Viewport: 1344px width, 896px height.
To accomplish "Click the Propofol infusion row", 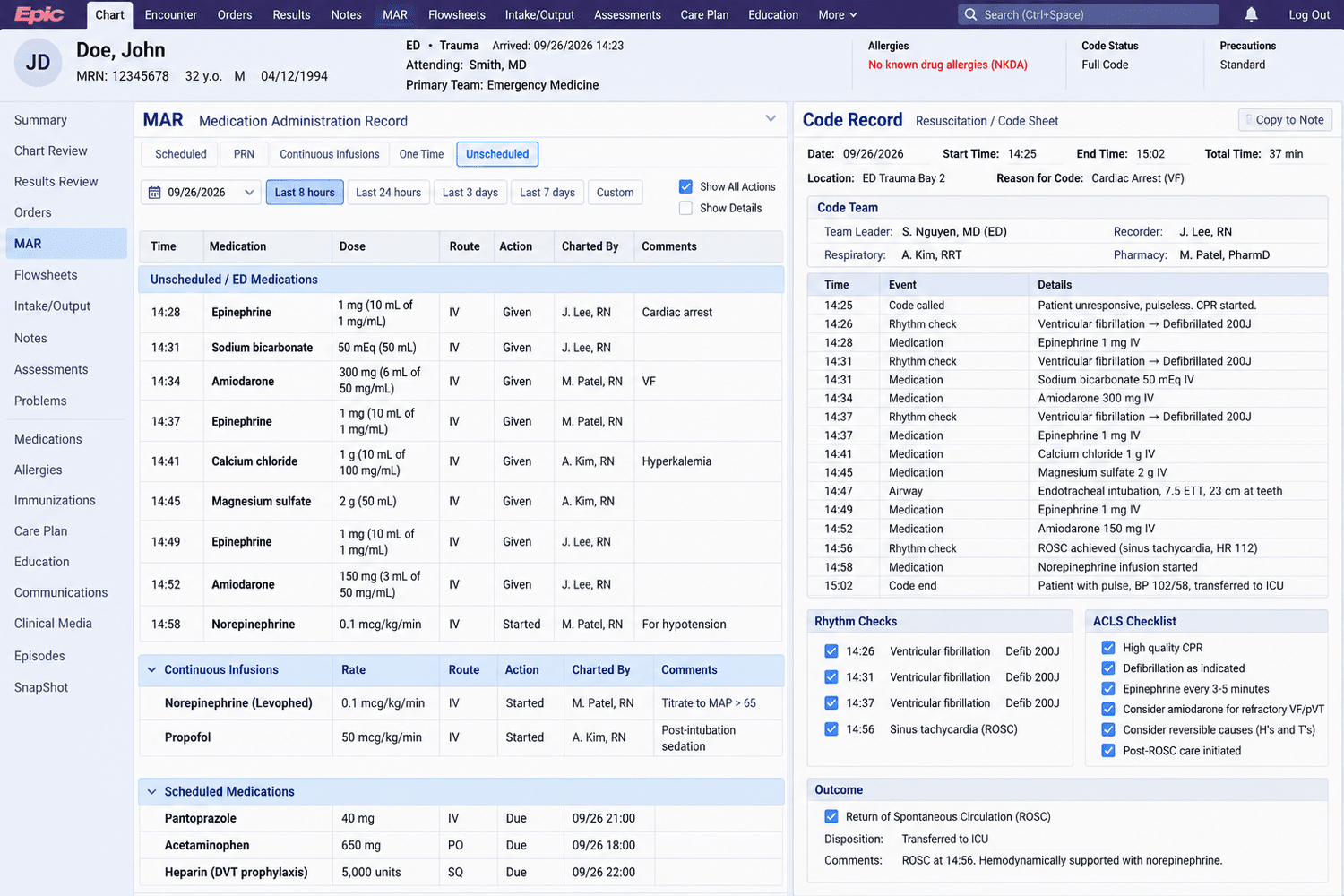I will [x=461, y=737].
